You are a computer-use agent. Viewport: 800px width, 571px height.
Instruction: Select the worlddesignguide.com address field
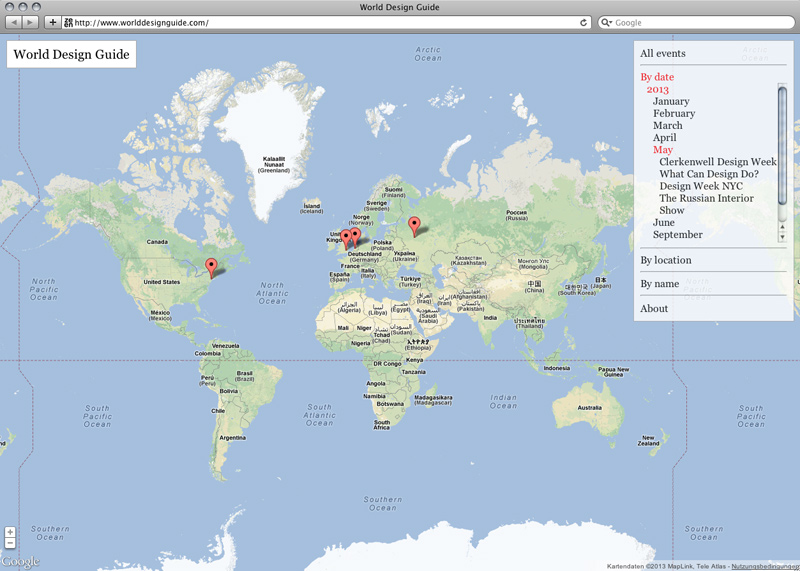pyautogui.click(x=327, y=22)
